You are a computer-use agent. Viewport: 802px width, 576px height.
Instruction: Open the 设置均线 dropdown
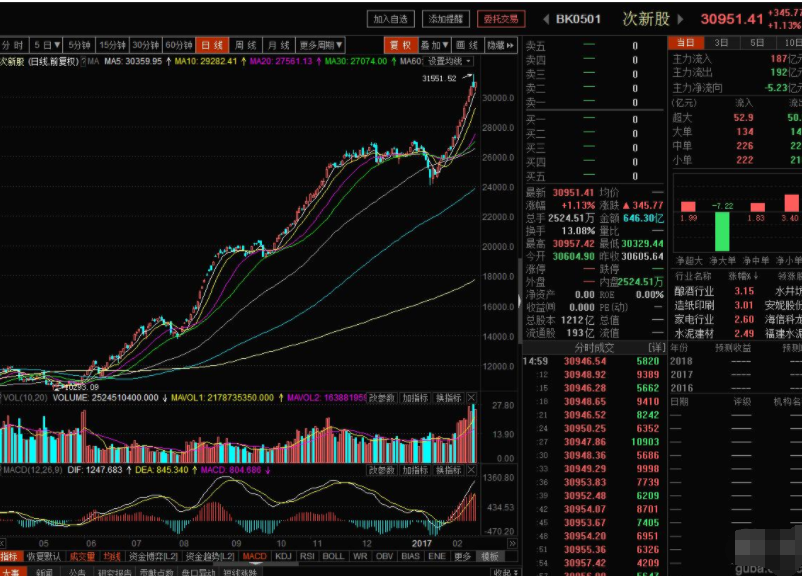[x=449, y=61]
